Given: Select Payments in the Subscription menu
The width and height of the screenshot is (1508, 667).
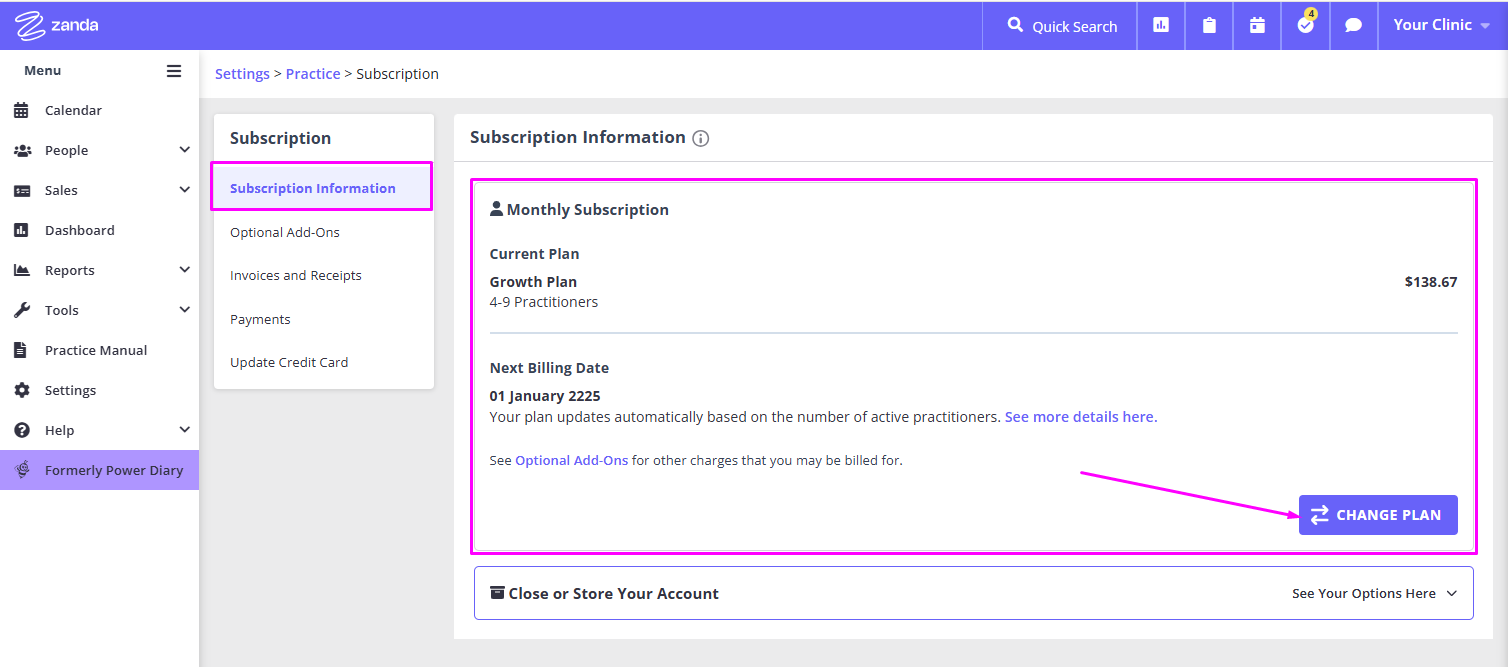Looking at the screenshot, I should 260,318.
